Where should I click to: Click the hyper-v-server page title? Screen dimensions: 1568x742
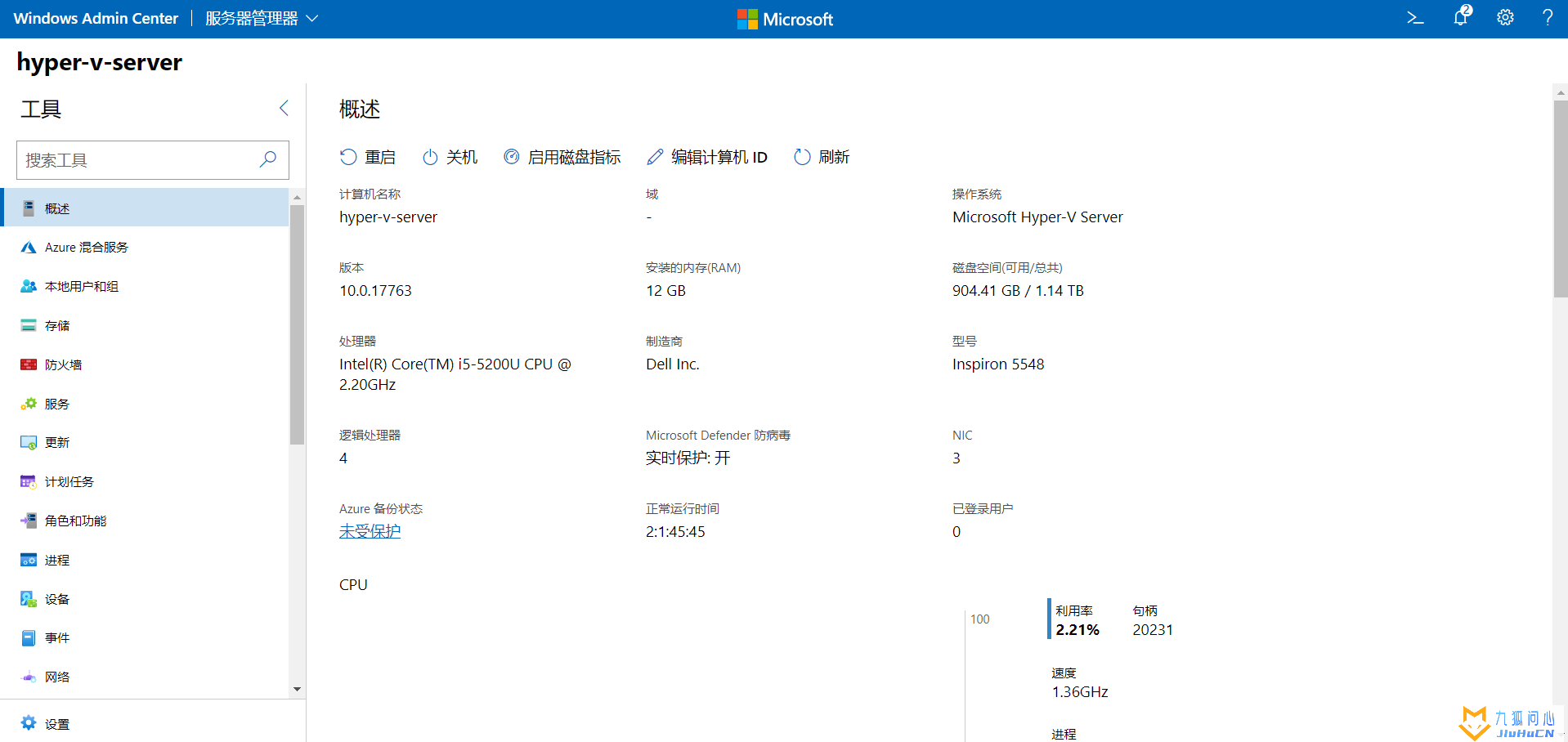point(100,62)
